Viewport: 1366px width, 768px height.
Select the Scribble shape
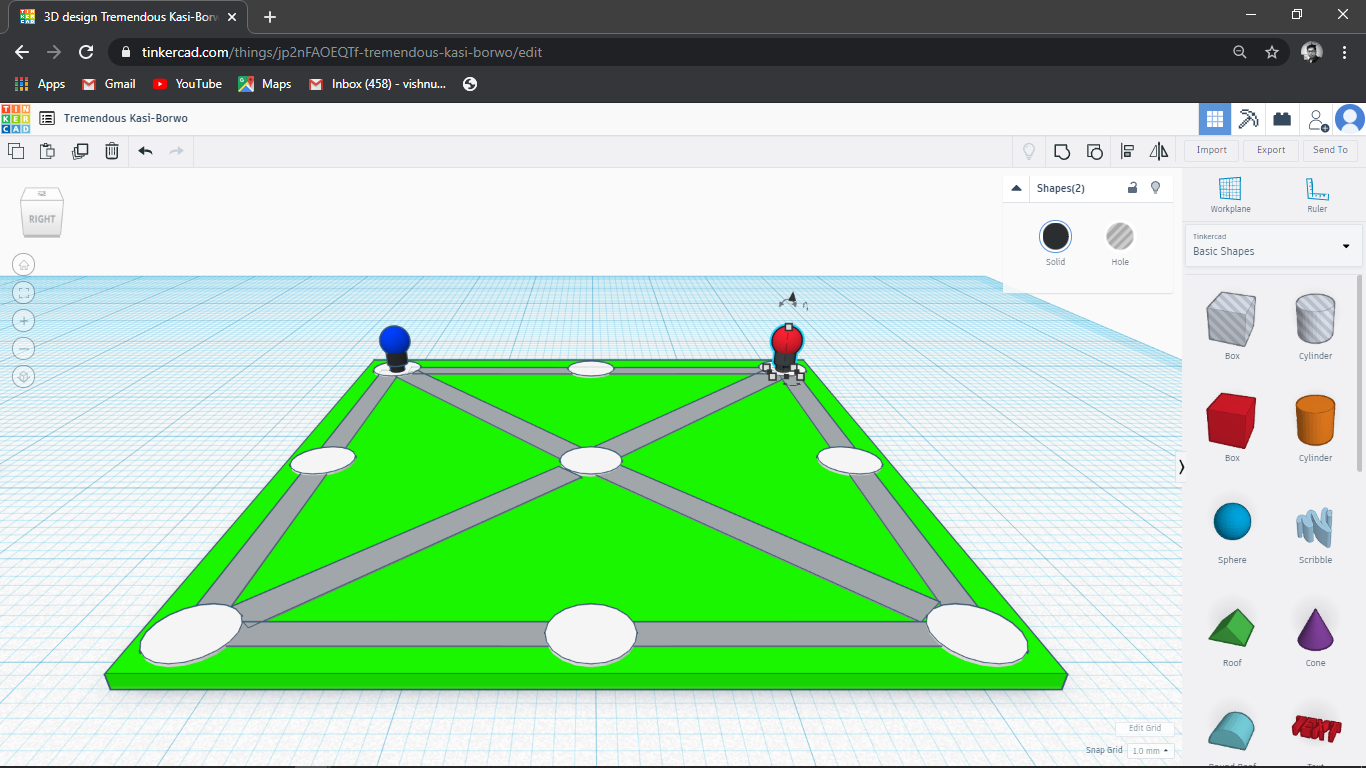[1315, 525]
